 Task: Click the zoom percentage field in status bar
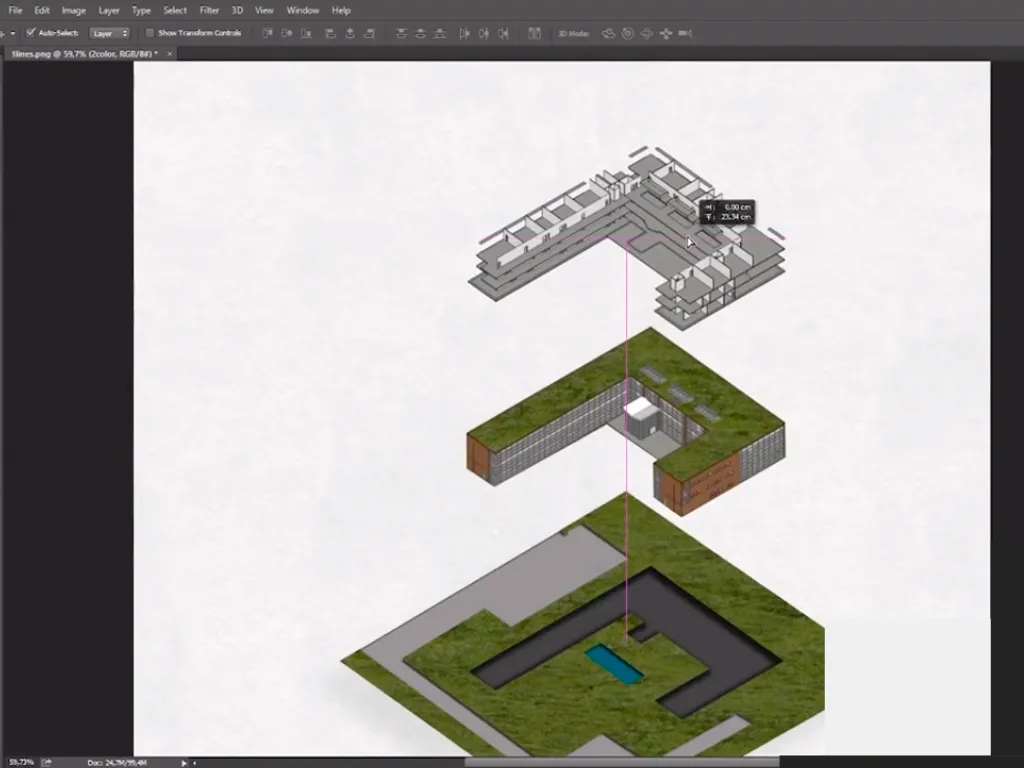pos(21,762)
